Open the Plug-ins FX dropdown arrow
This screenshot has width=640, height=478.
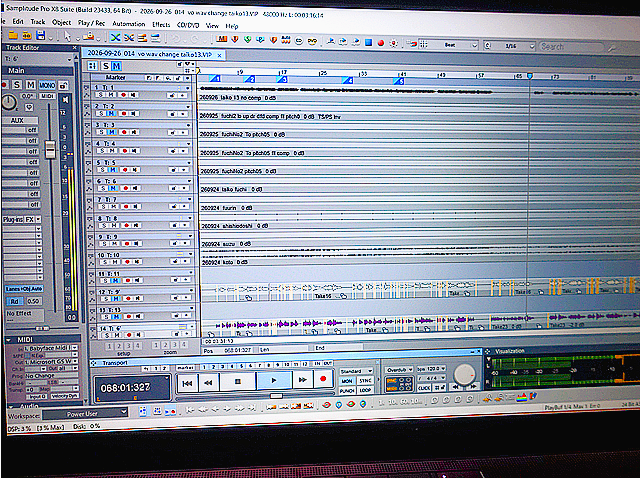tap(38, 219)
